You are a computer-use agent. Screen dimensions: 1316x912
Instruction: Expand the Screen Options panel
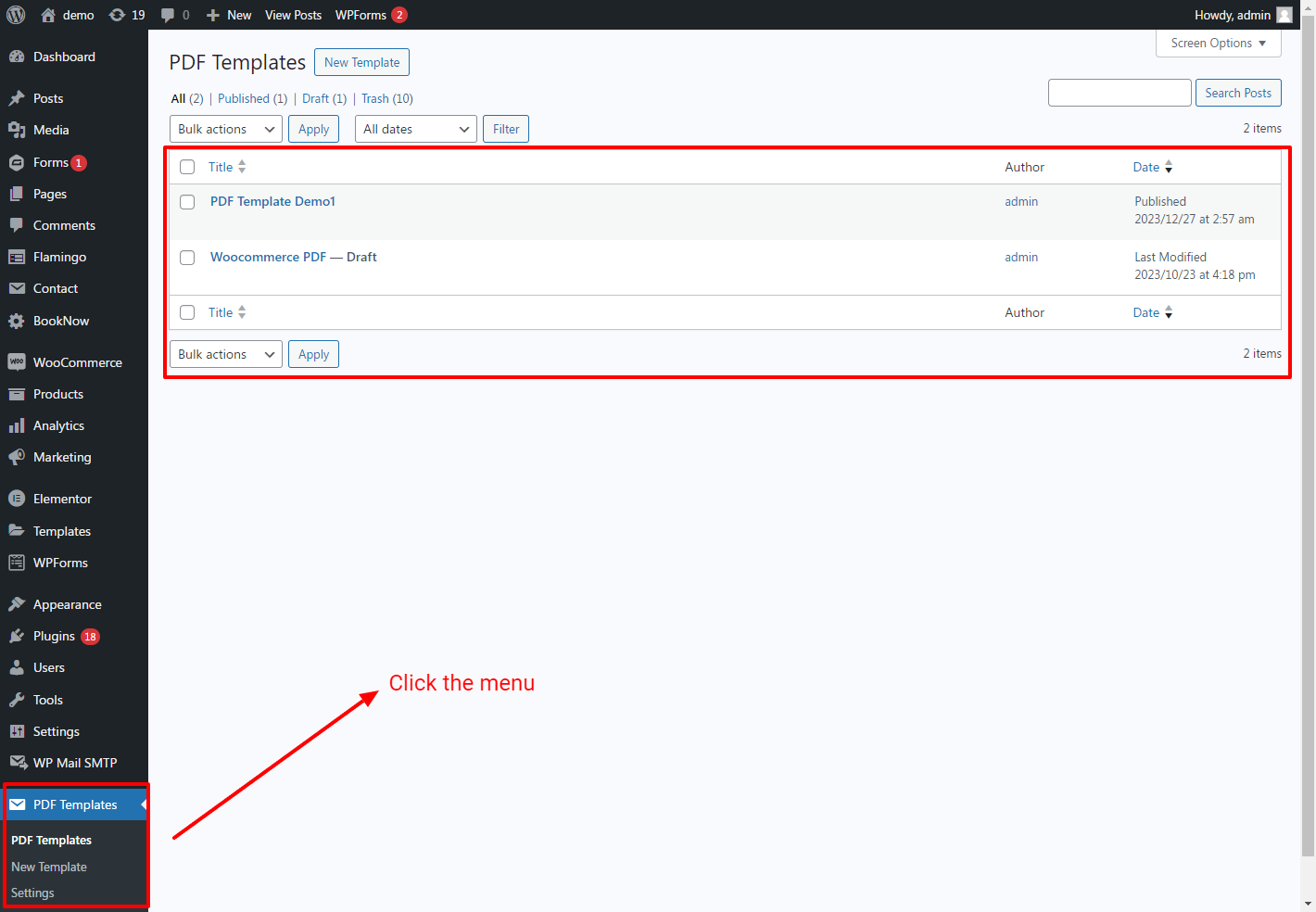coord(1218,43)
